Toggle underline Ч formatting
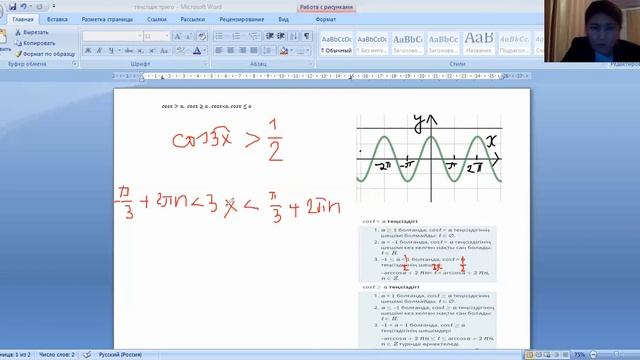The width and height of the screenshot is (640, 360). (111, 51)
